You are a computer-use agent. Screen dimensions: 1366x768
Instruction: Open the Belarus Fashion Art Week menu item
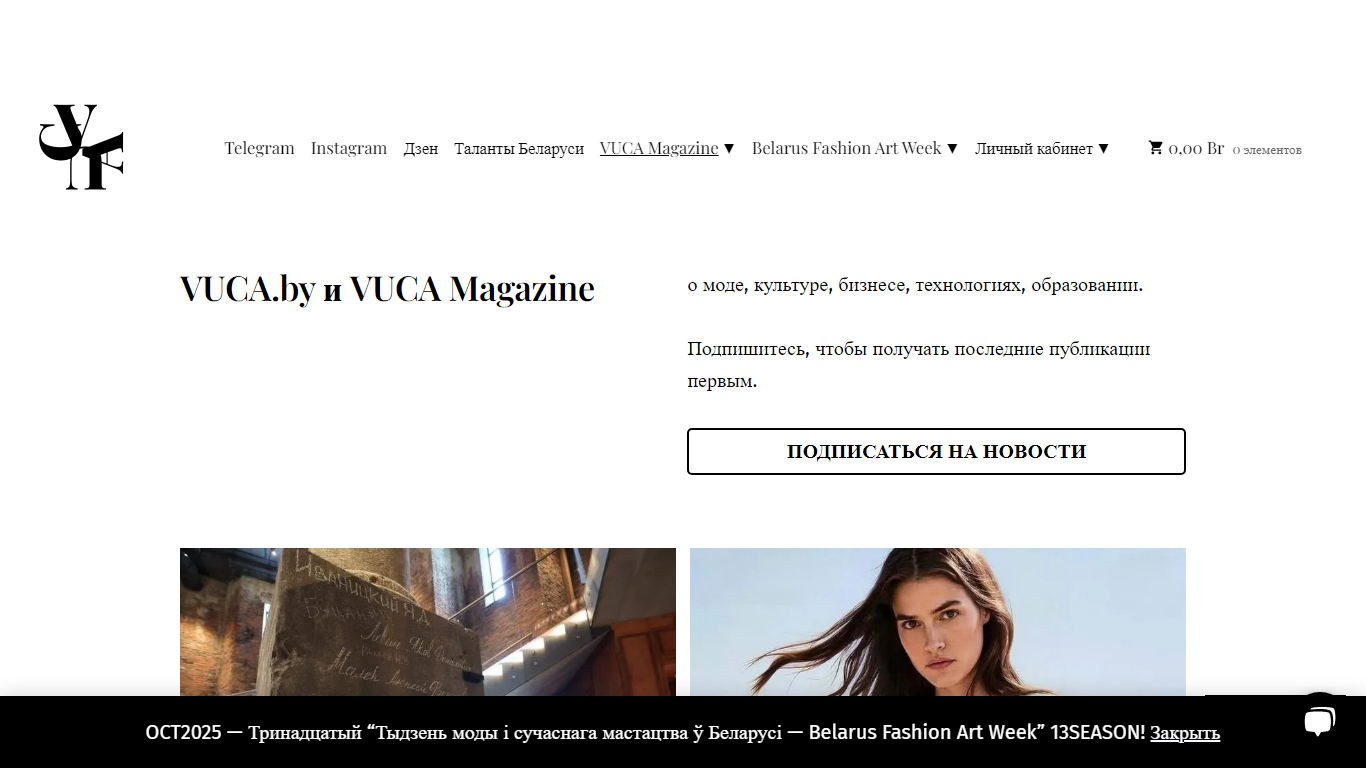847,148
